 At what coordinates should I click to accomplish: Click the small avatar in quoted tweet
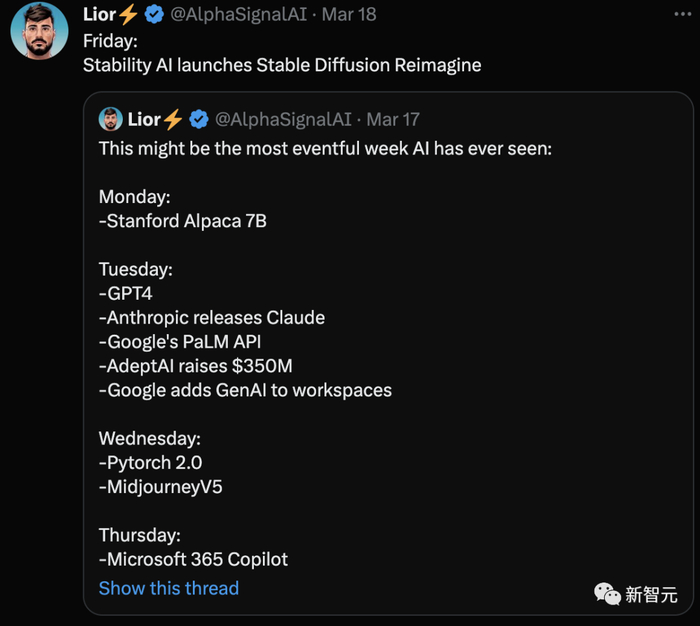click(110, 119)
